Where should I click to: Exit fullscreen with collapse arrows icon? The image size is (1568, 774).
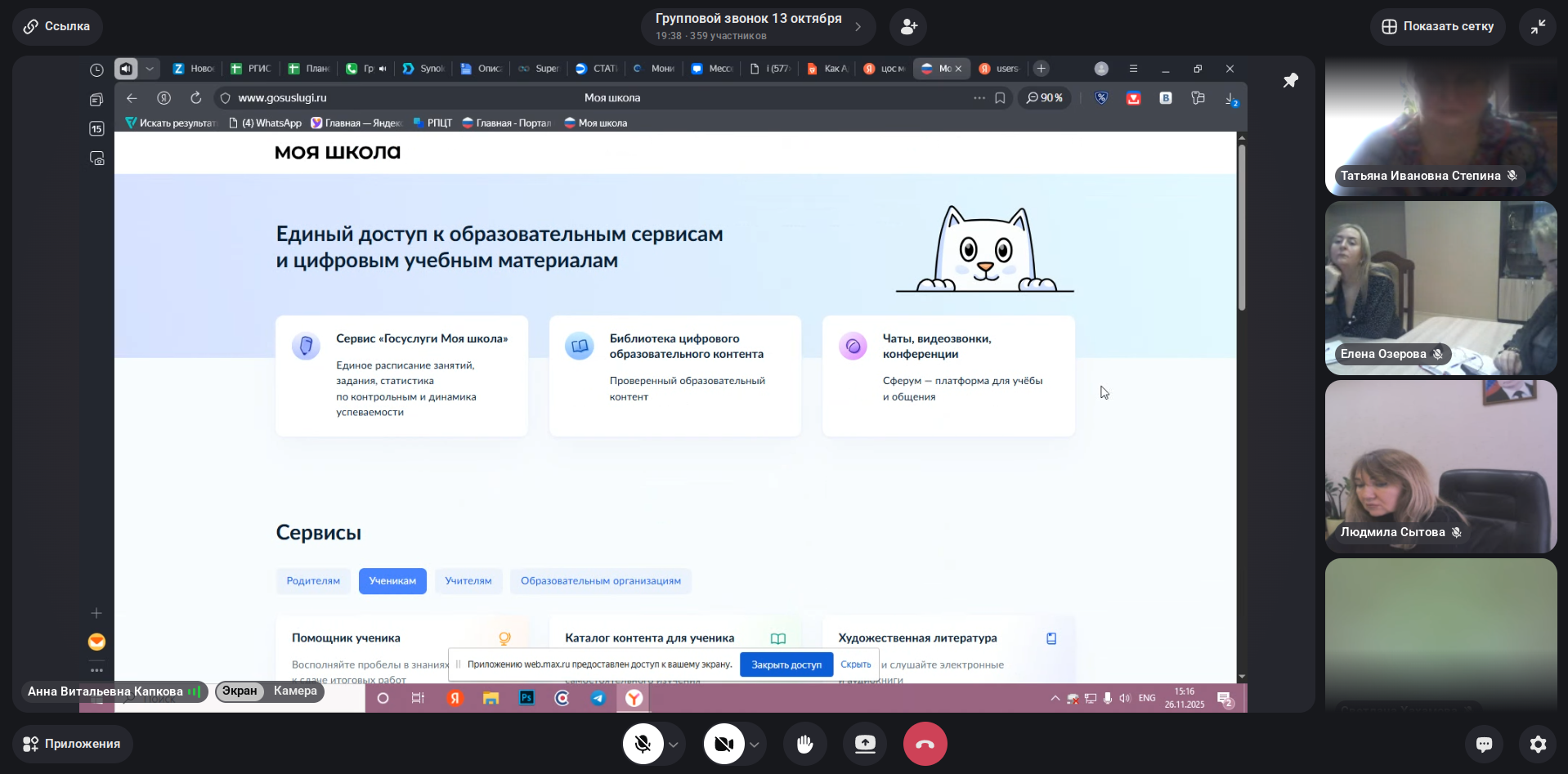click(1538, 26)
